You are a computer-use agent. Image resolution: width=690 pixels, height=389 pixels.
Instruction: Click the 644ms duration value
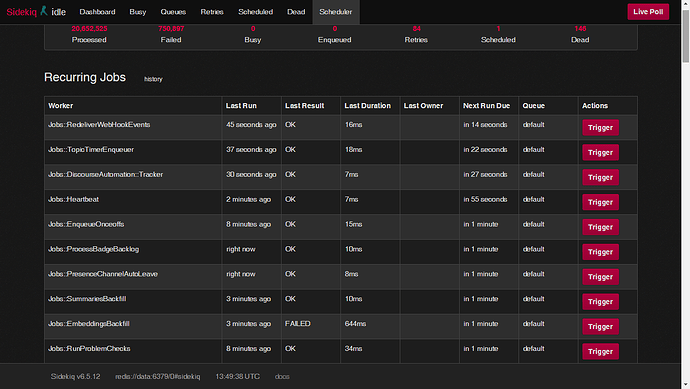(x=355, y=323)
